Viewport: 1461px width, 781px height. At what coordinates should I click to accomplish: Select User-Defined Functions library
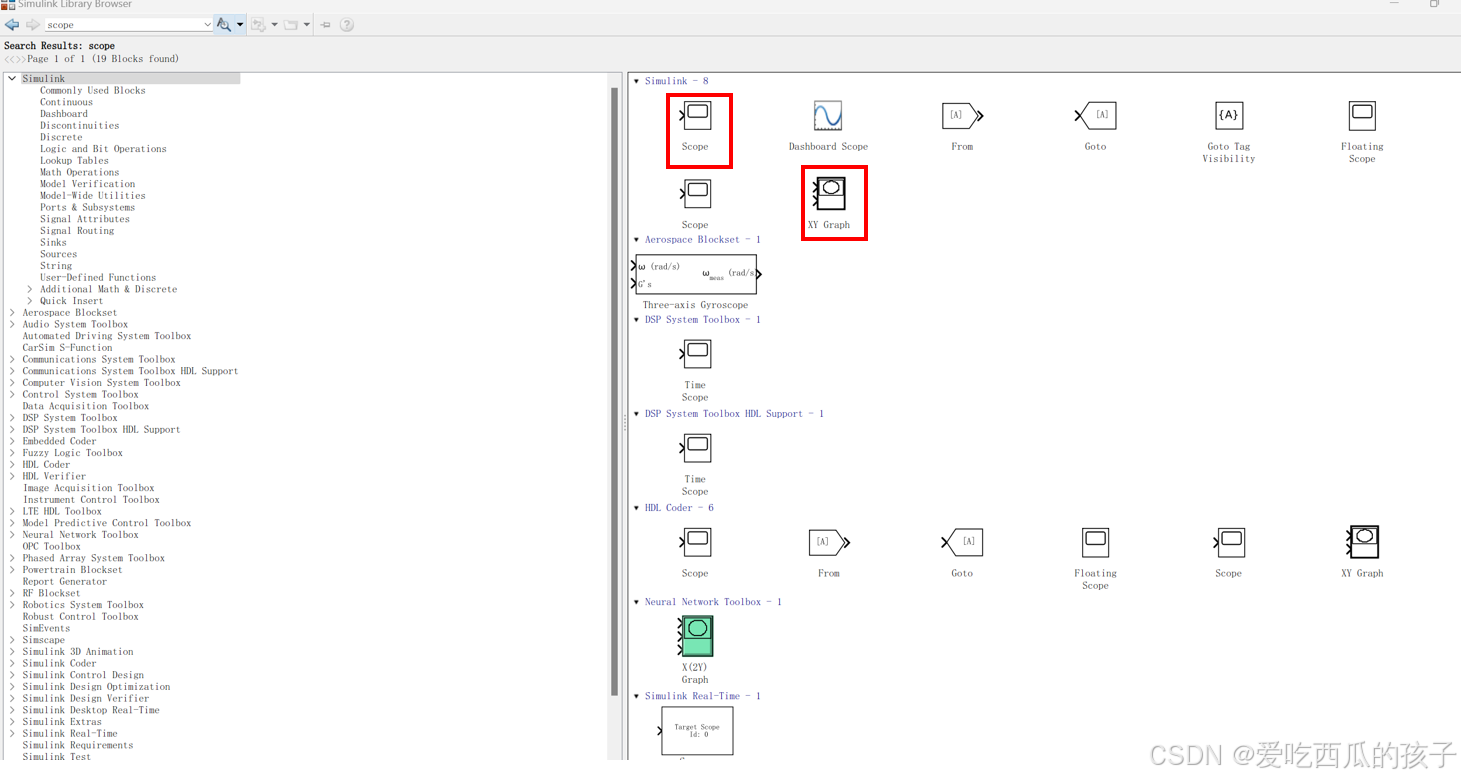pos(98,278)
